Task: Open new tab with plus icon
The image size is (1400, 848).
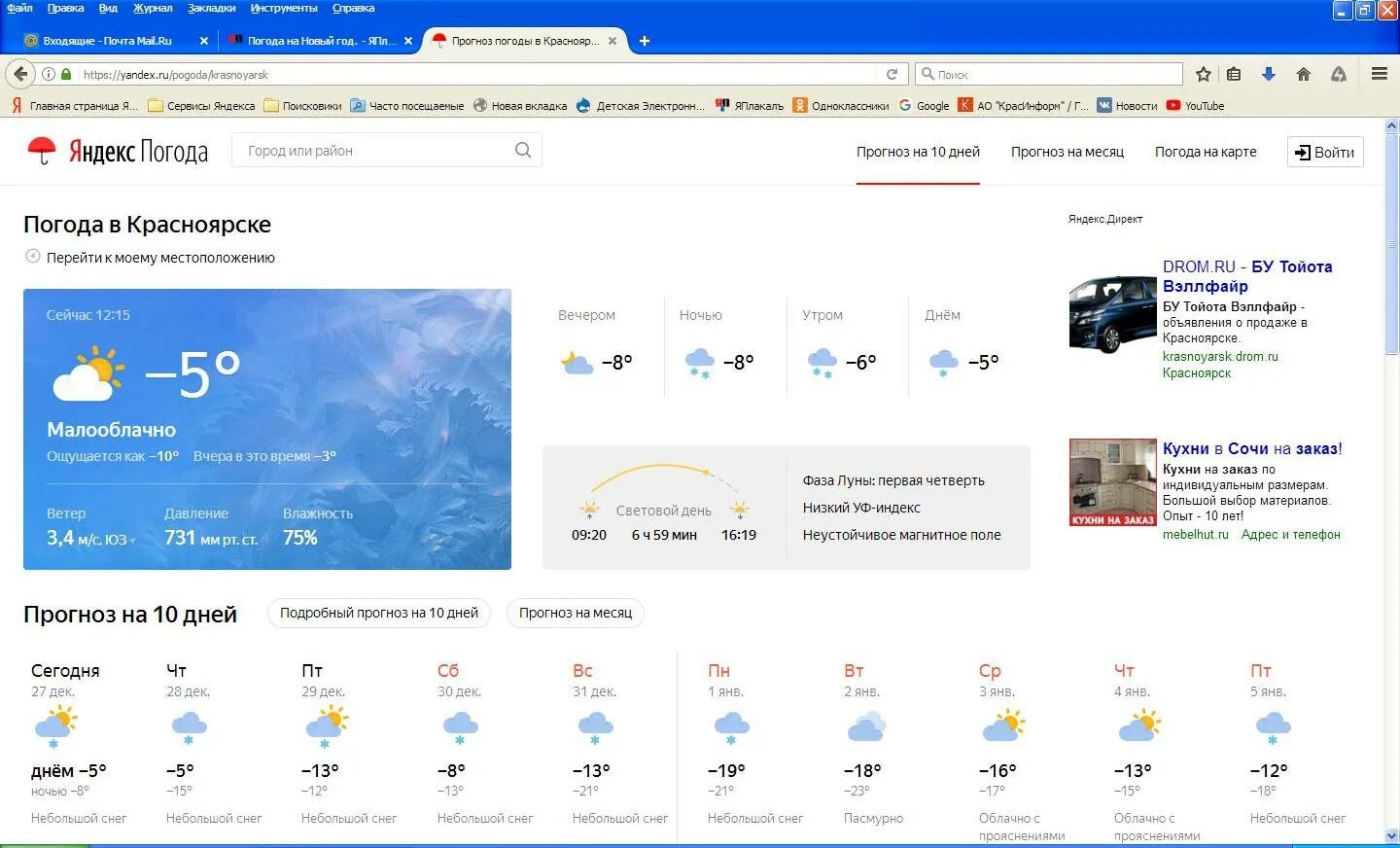Action: (x=644, y=41)
